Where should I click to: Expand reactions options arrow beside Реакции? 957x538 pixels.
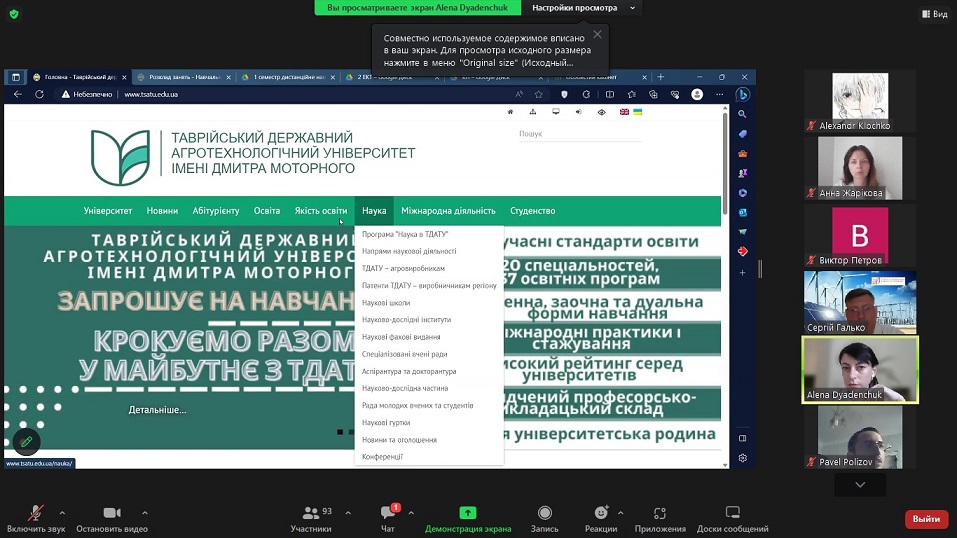tap(621, 513)
